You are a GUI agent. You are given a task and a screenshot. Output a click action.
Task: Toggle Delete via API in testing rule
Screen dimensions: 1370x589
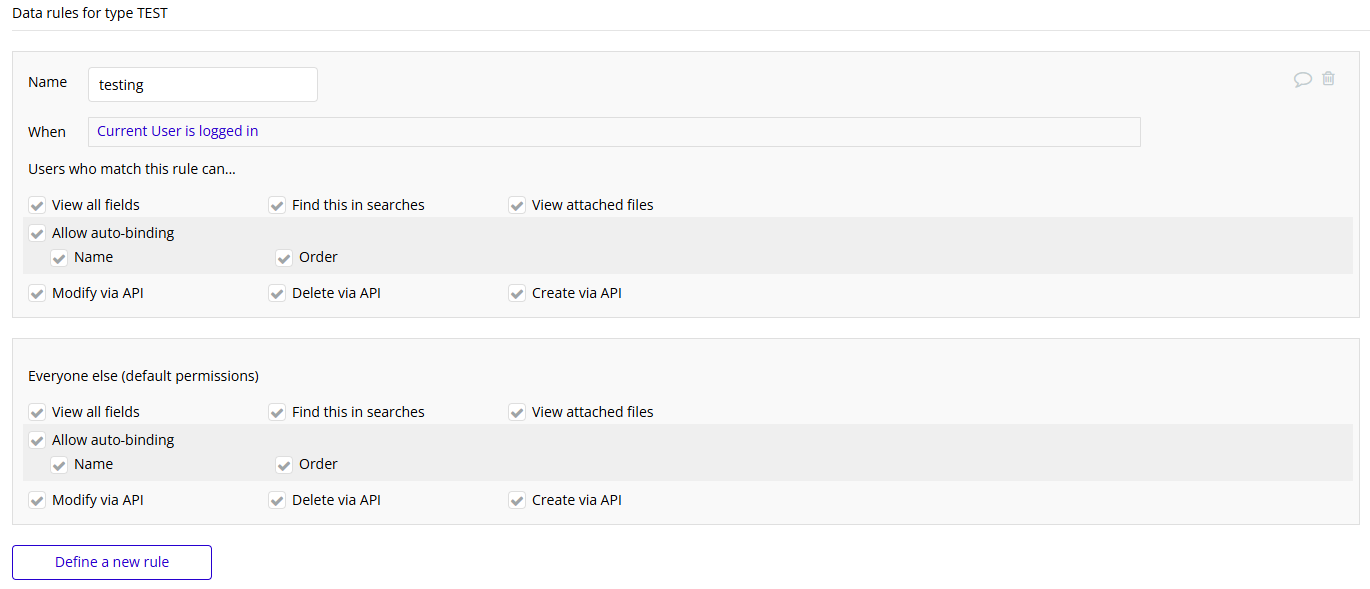point(277,293)
